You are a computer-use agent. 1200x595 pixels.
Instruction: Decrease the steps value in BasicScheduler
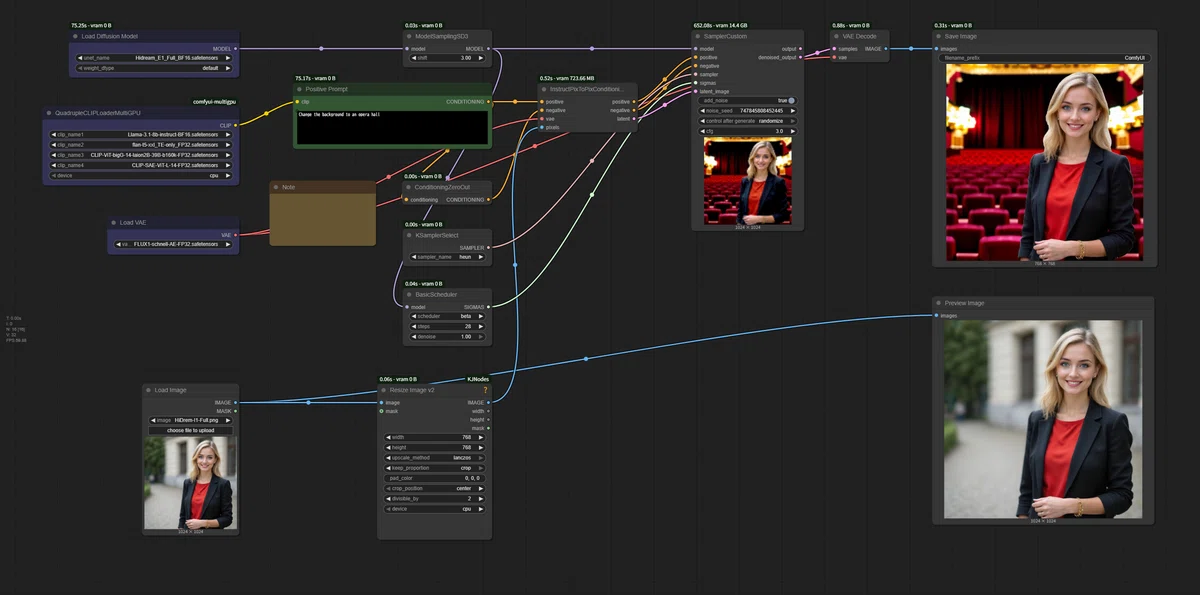414,326
